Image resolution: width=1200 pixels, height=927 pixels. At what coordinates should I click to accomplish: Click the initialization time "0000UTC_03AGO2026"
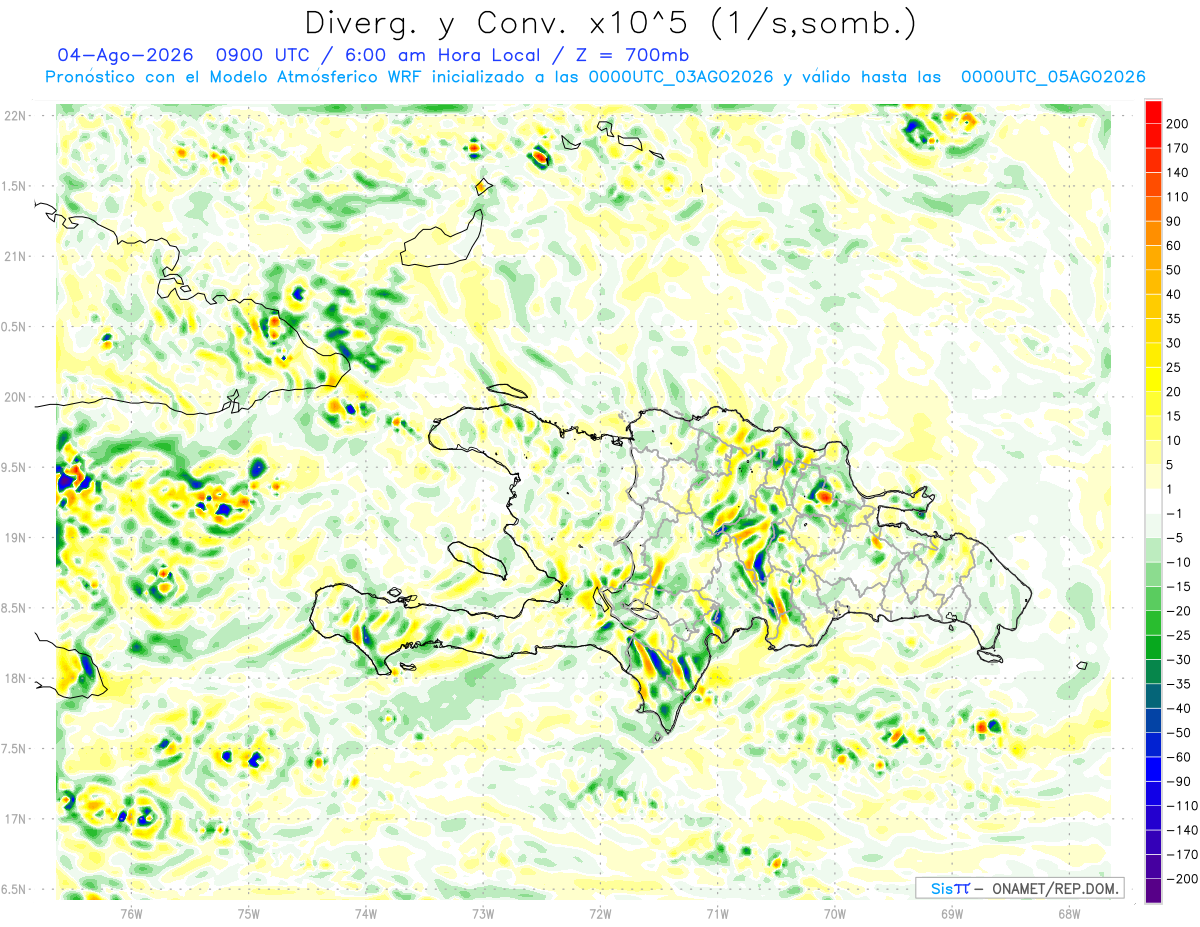pyautogui.click(x=681, y=77)
